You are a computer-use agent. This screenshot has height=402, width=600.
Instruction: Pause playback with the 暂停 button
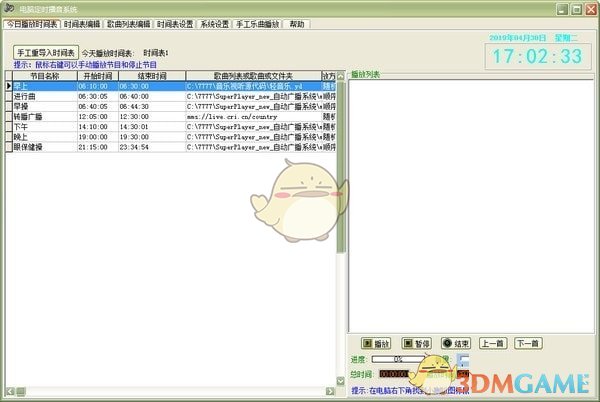[x=413, y=343]
